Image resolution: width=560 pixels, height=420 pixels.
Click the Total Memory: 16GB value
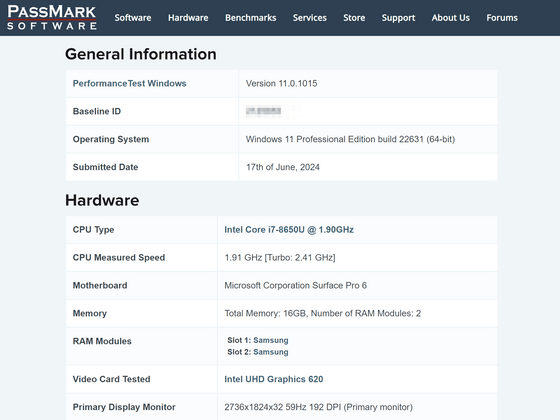(322, 313)
